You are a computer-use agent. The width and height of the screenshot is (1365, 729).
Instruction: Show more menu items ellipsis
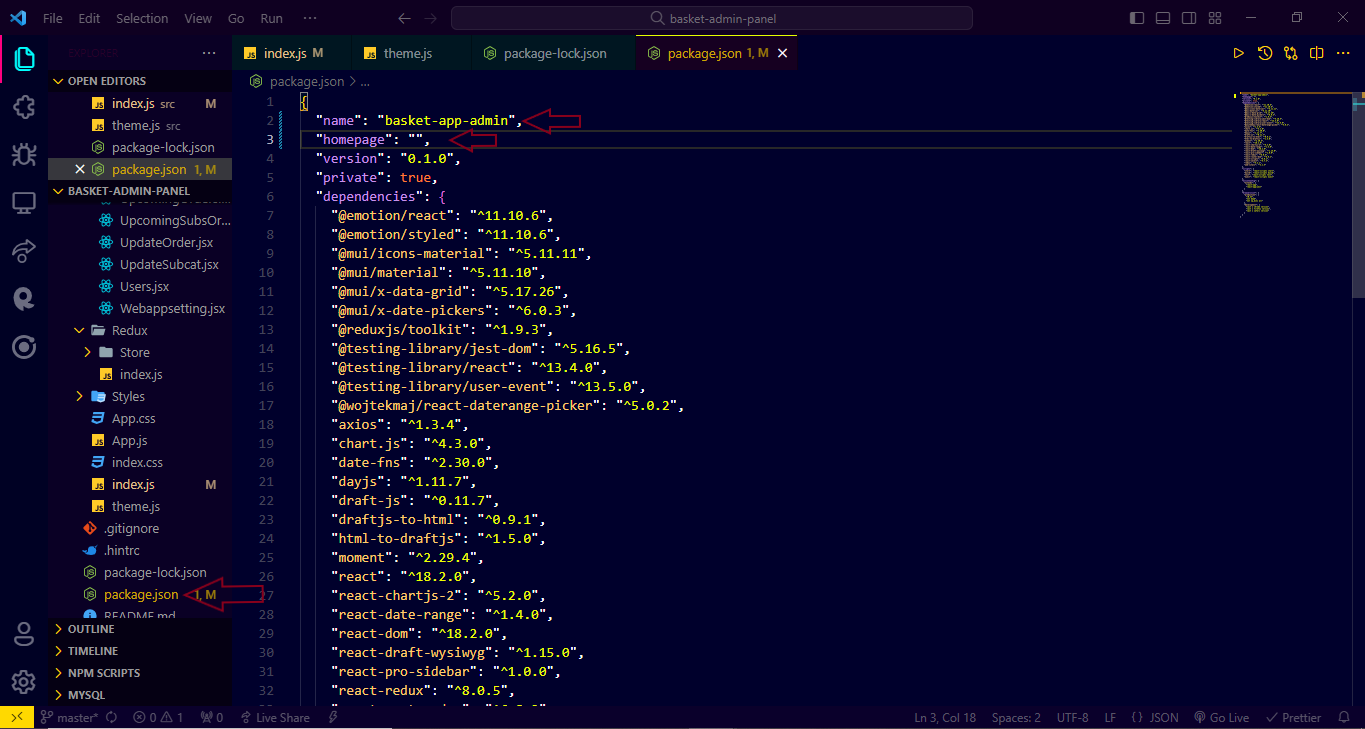click(310, 18)
